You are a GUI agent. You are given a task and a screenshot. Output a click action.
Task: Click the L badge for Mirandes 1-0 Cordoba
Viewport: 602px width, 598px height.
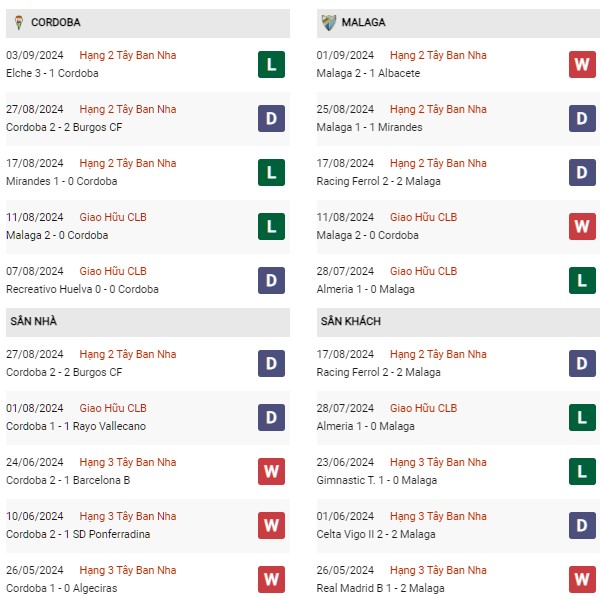271,172
